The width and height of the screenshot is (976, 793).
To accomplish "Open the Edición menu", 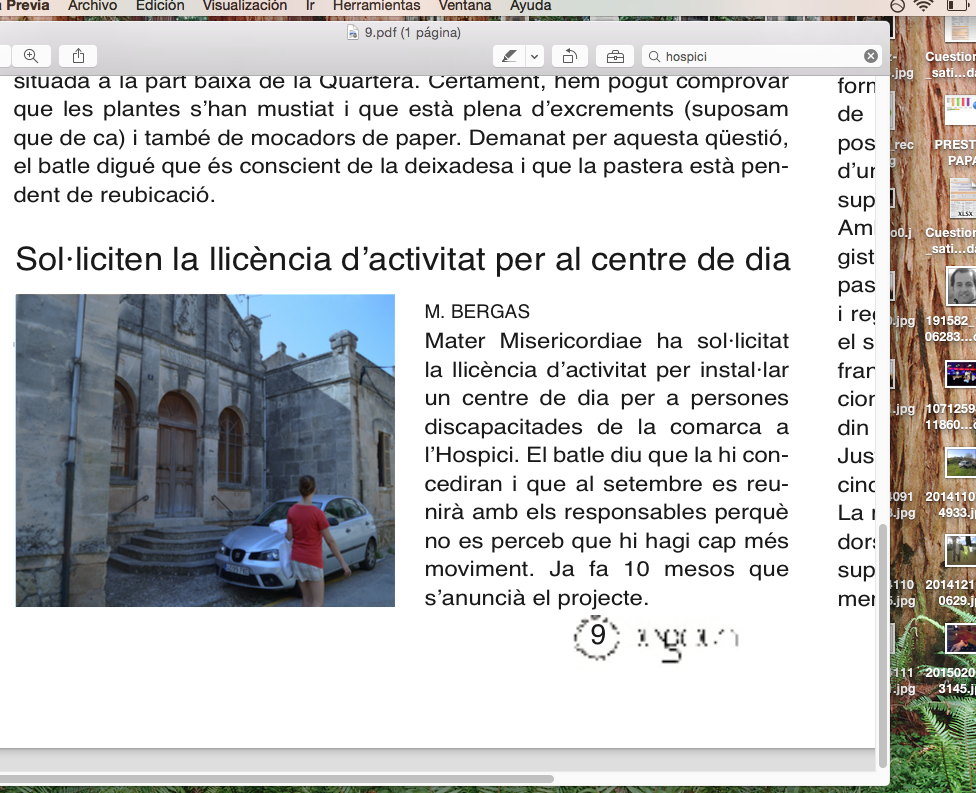I will (159, 6).
